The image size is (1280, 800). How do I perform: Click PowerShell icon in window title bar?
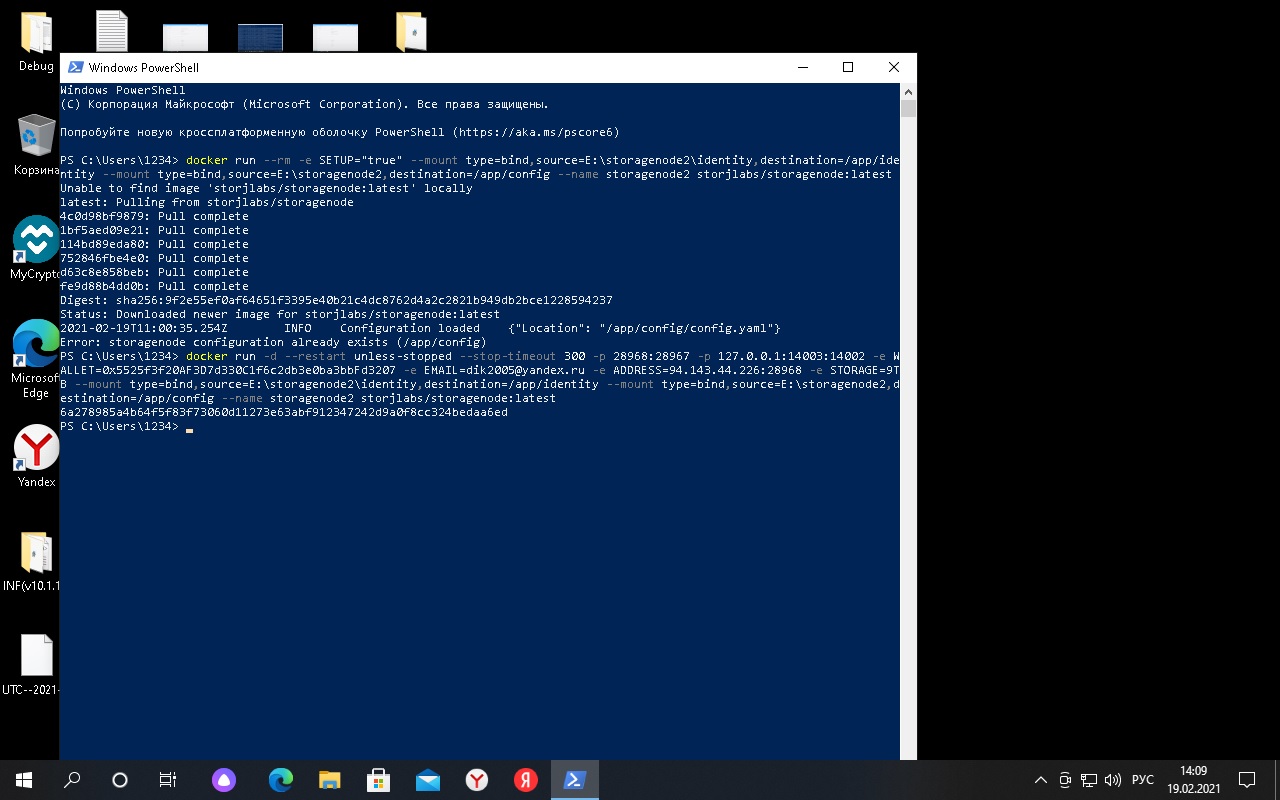(75, 67)
